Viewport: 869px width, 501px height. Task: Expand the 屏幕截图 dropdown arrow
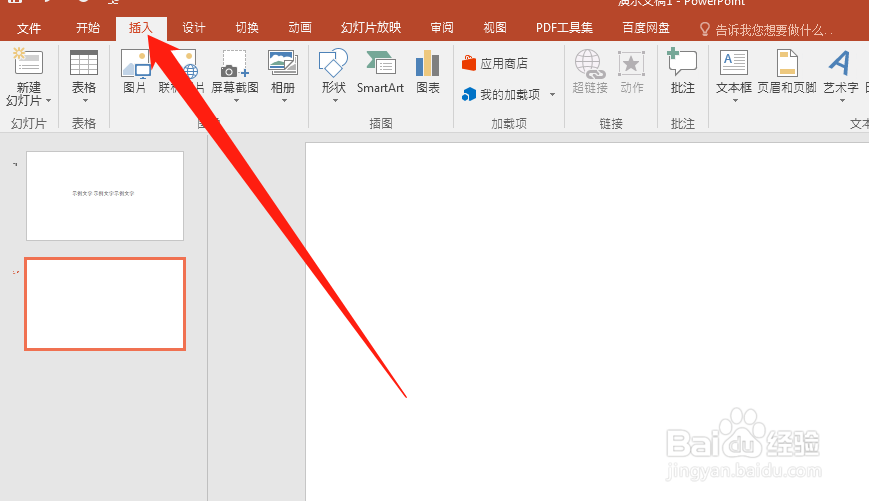(236, 101)
